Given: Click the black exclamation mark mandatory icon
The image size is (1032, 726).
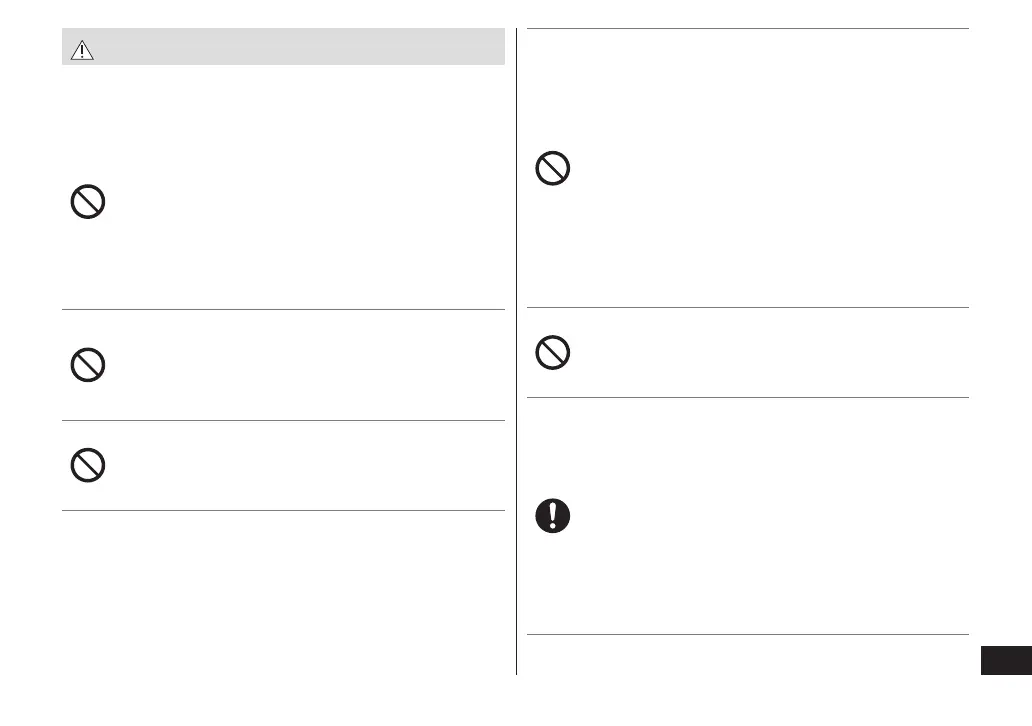Looking at the screenshot, I should 553,515.
